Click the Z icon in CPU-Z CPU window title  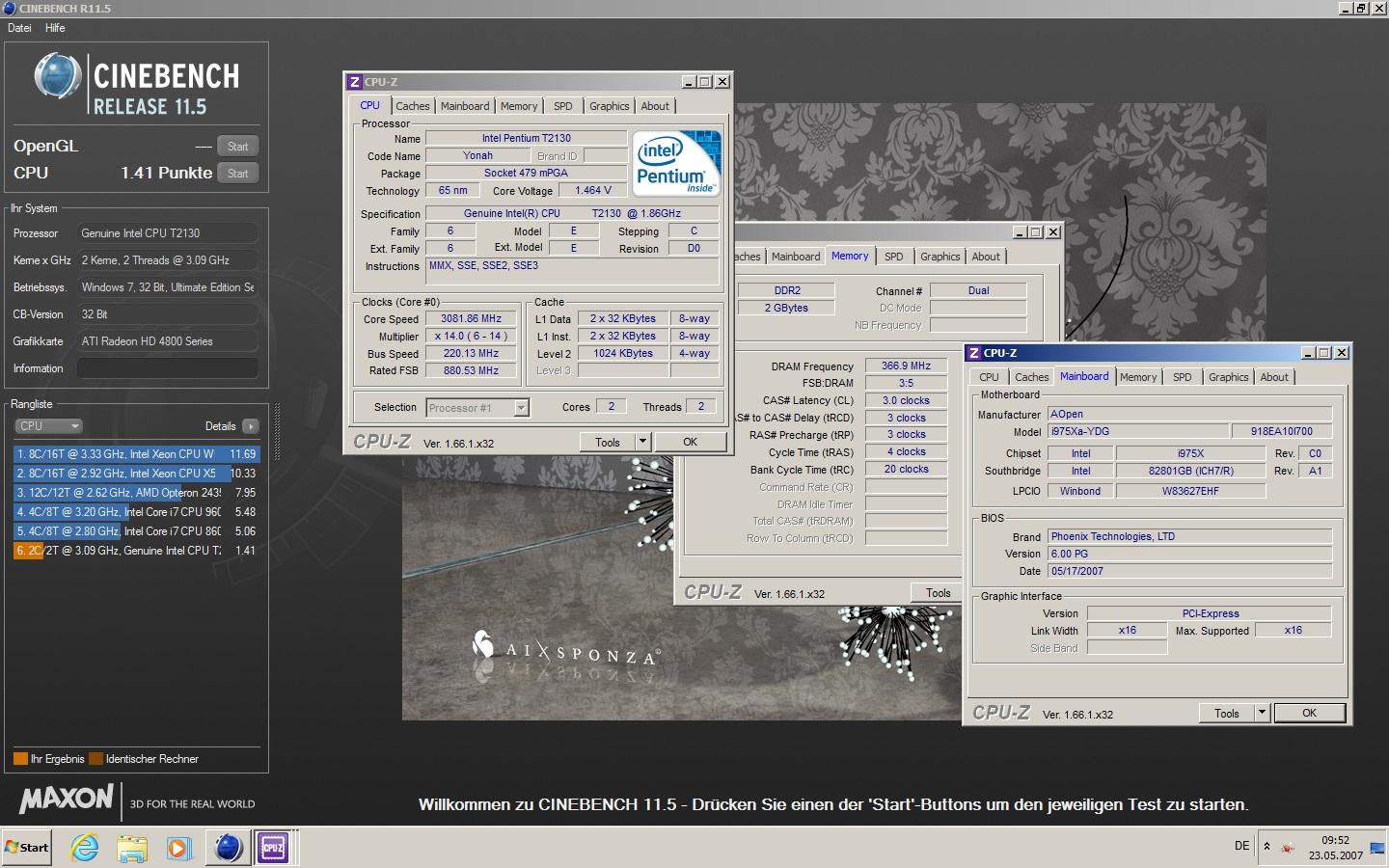[355, 82]
